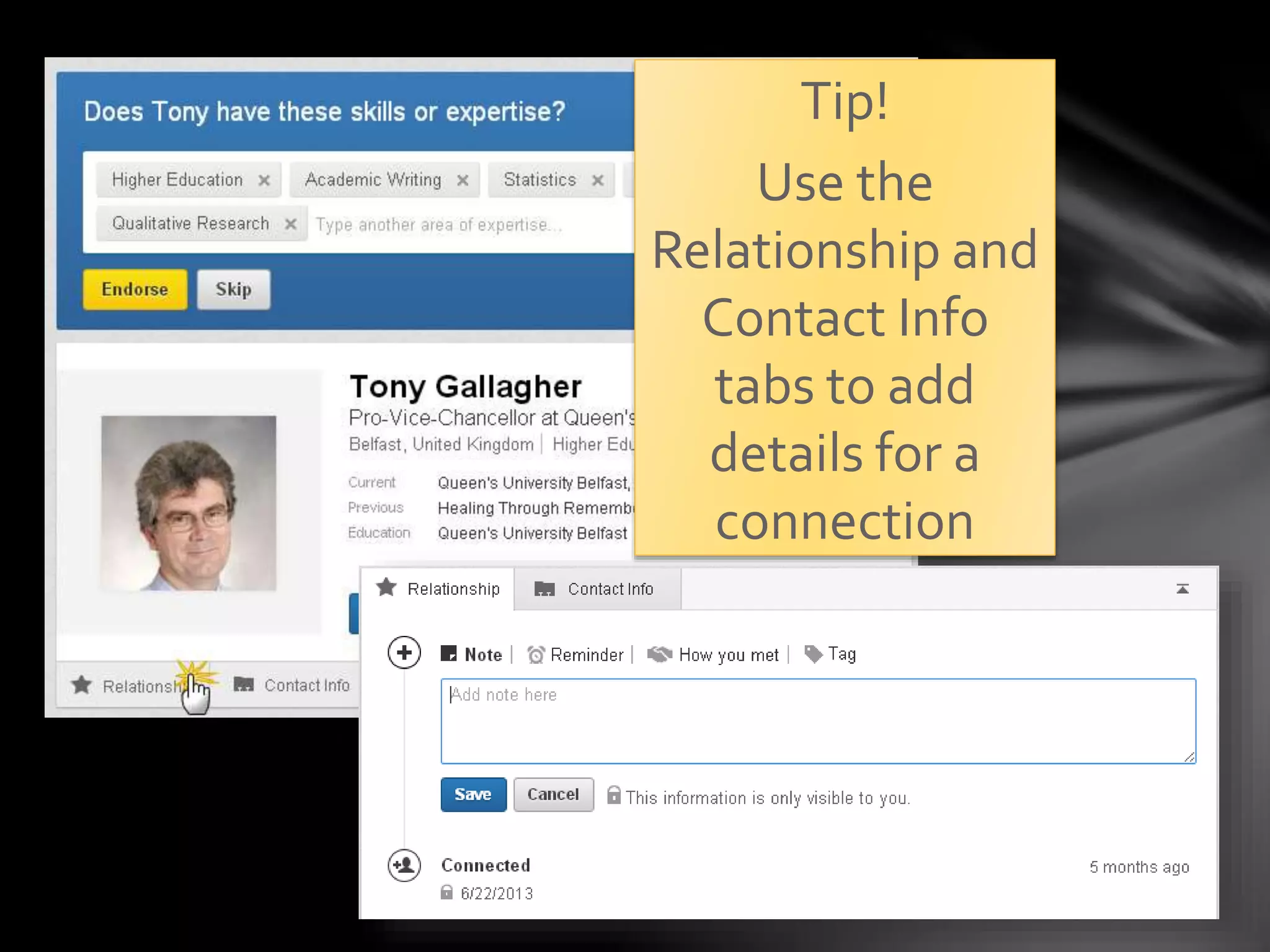
Task: Click the circled plus add icon
Action: (404, 653)
